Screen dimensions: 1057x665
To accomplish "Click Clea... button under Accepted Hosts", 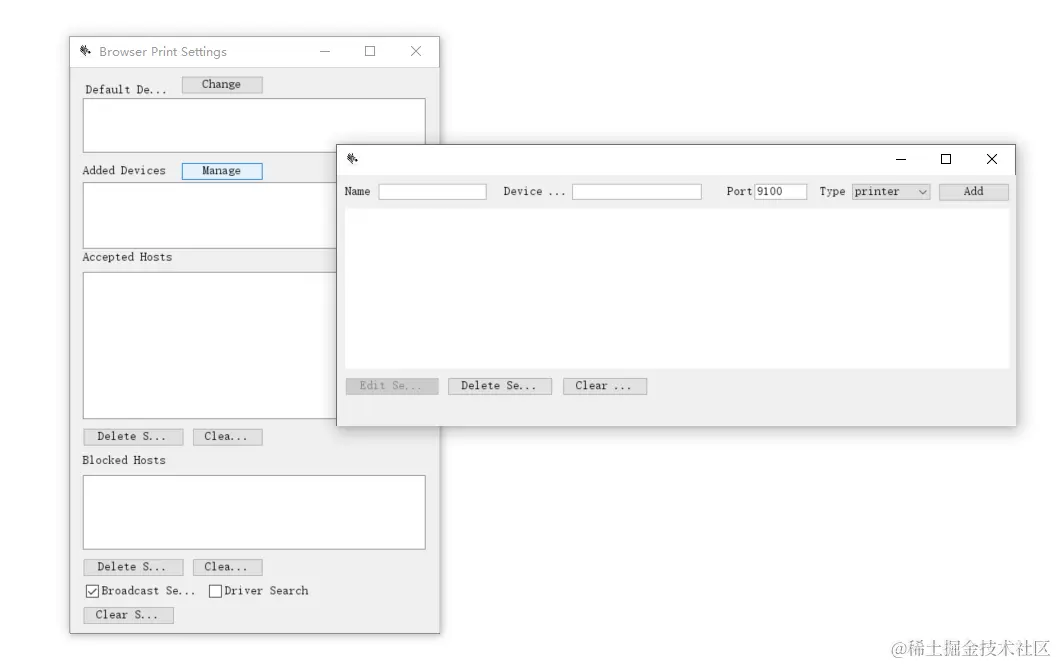I will pyautogui.click(x=227, y=436).
